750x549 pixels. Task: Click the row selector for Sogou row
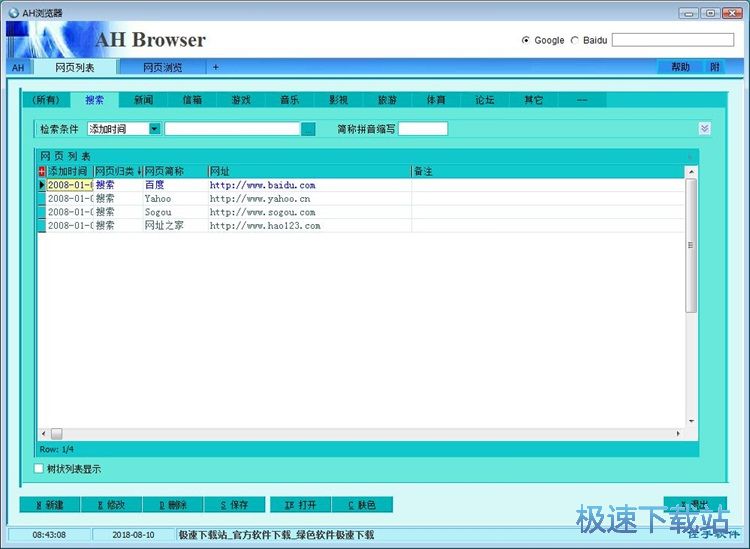point(42,212)
